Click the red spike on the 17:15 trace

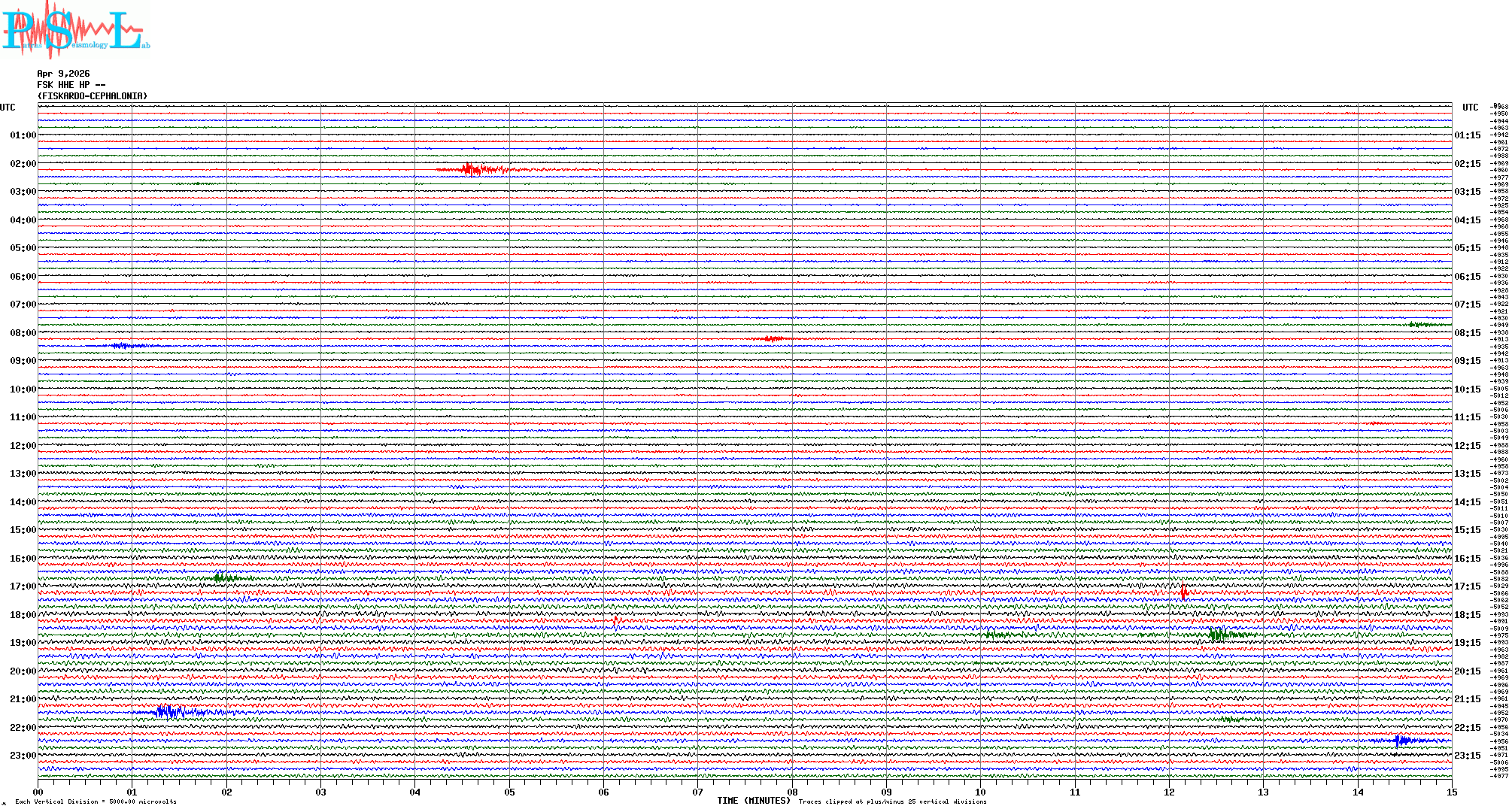[x=1183, y=592]
